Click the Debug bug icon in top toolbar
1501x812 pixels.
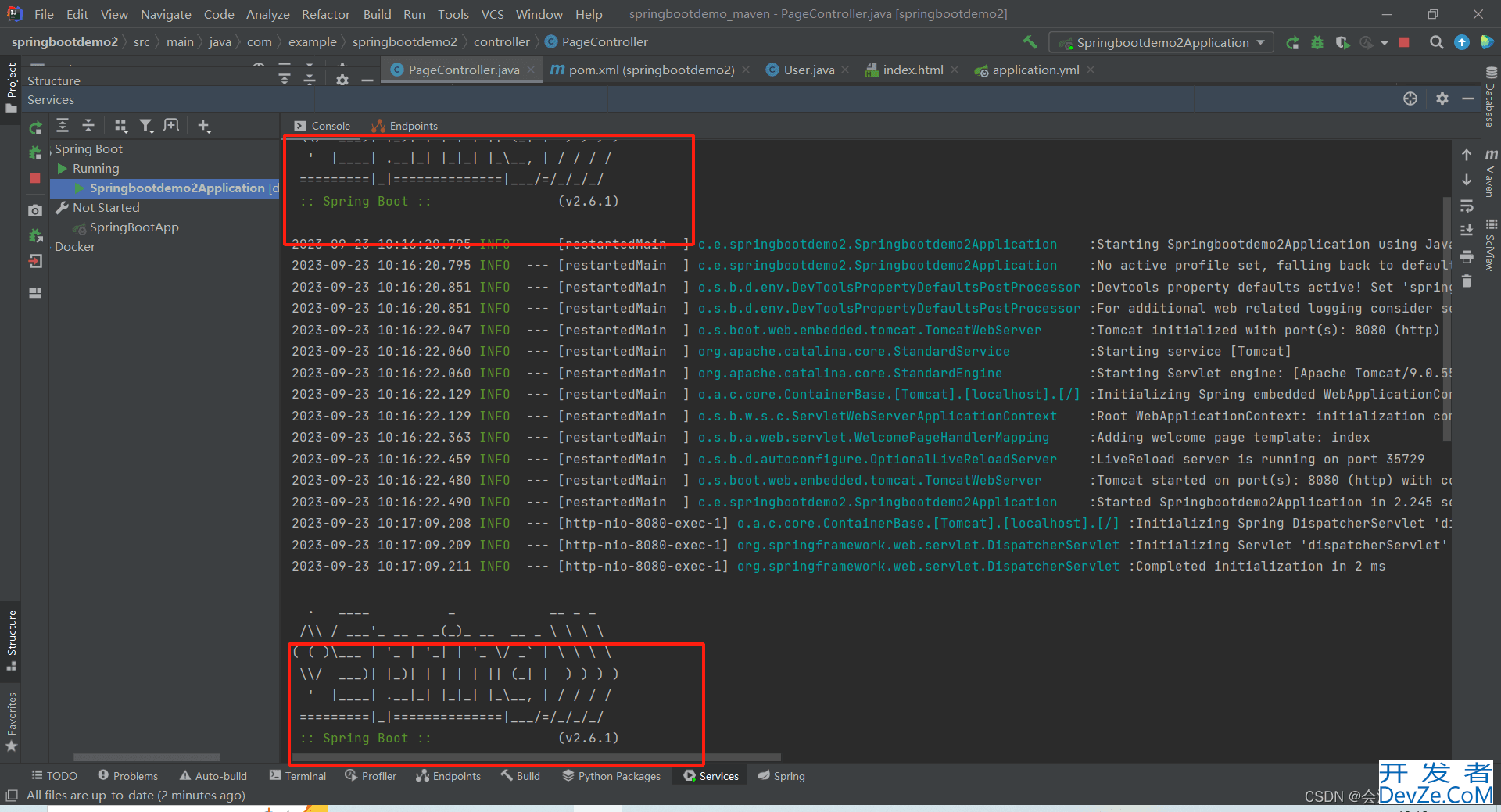pos(1317,42)
